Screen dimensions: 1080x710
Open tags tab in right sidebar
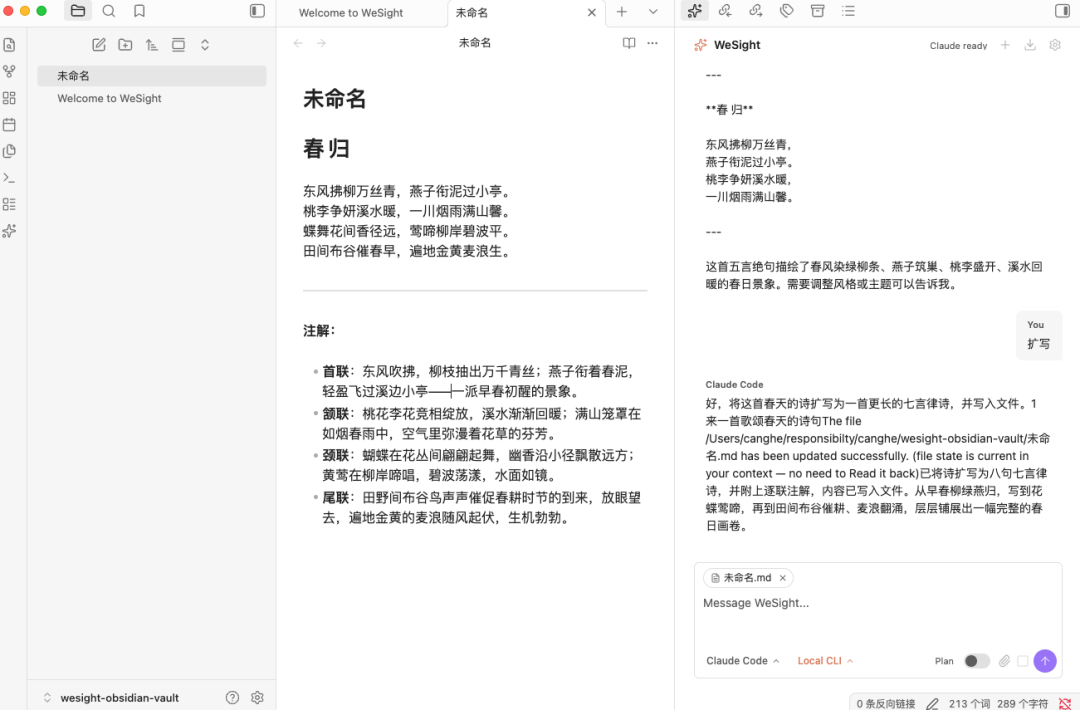tap(787, 10)
